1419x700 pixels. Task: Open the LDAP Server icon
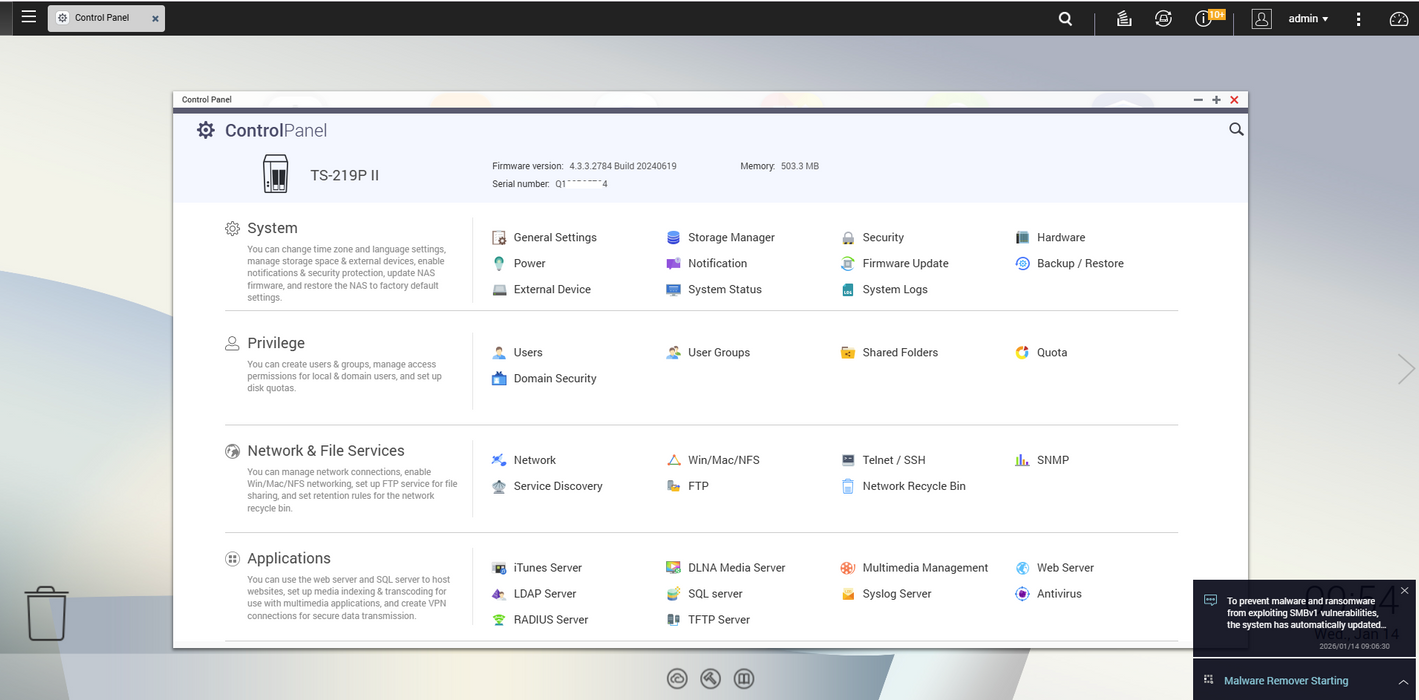pos(499,594)
